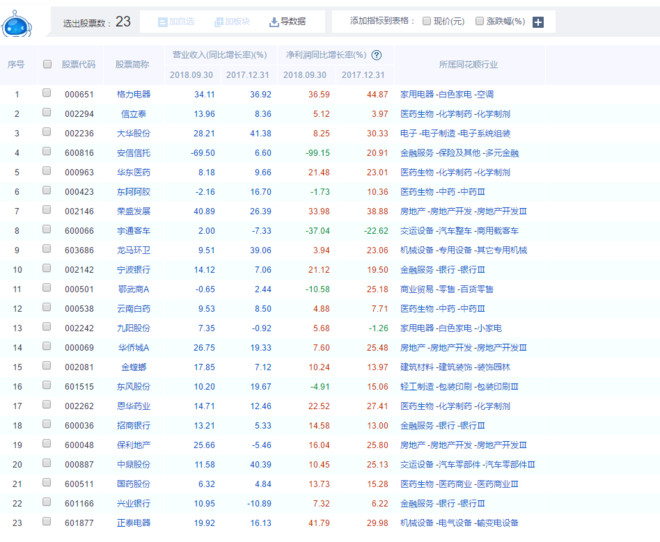This screenshot has height=542, width=660.
Task: Enable the 涨跌幅(%) checkbox
Action: click(479, 21)
